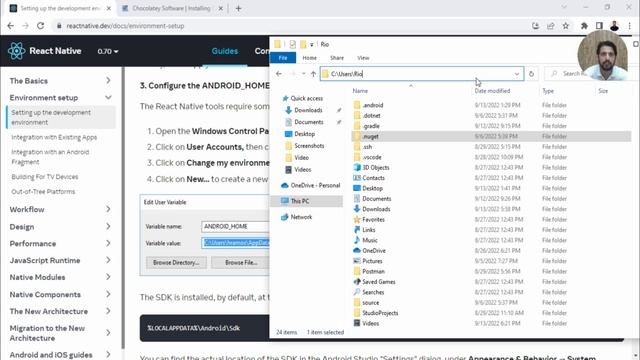Screen dimensions: 640x360
Task: Click Explorer up-one-level arrow
Action: coord(313,74)
